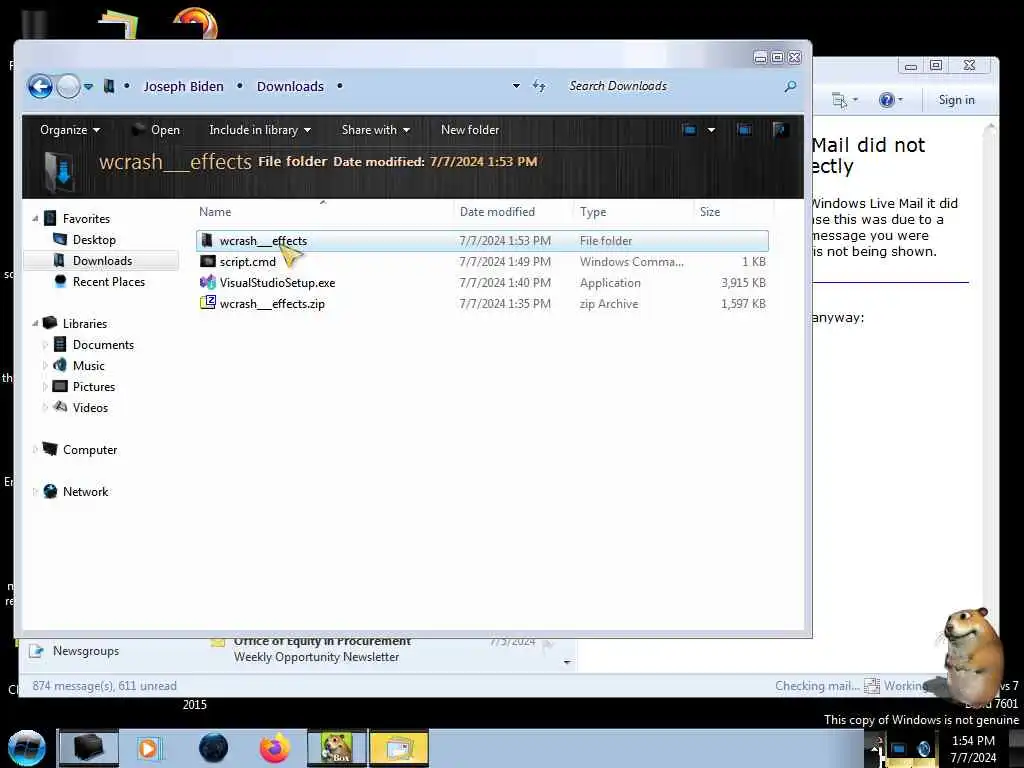The height and width of the screenshot is (768, 1024).
Task: Click the Back navigation arrow in Explorer
Action: [x=40, y=86]
